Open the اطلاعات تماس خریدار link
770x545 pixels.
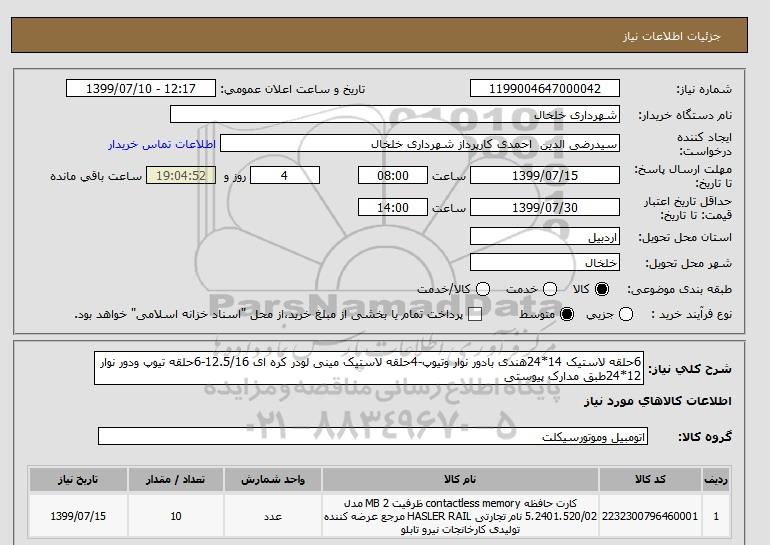162,144
